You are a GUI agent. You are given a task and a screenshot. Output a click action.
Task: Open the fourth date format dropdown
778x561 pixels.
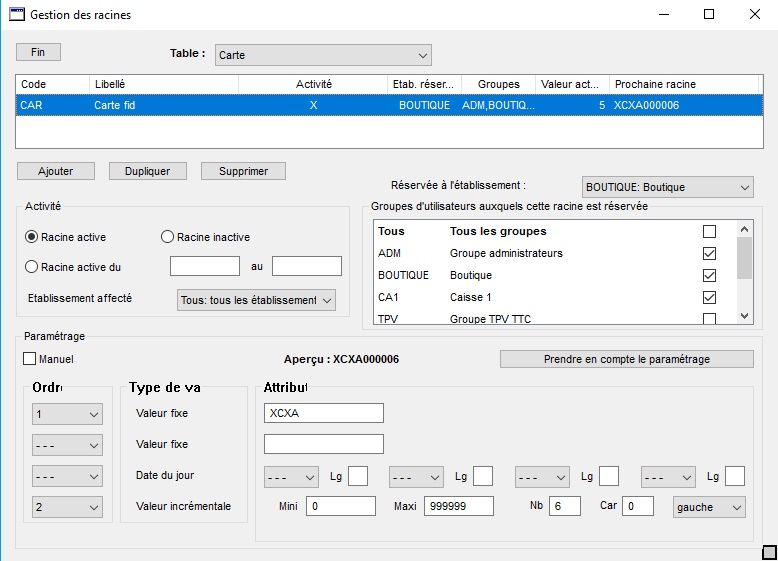[668, 477]
